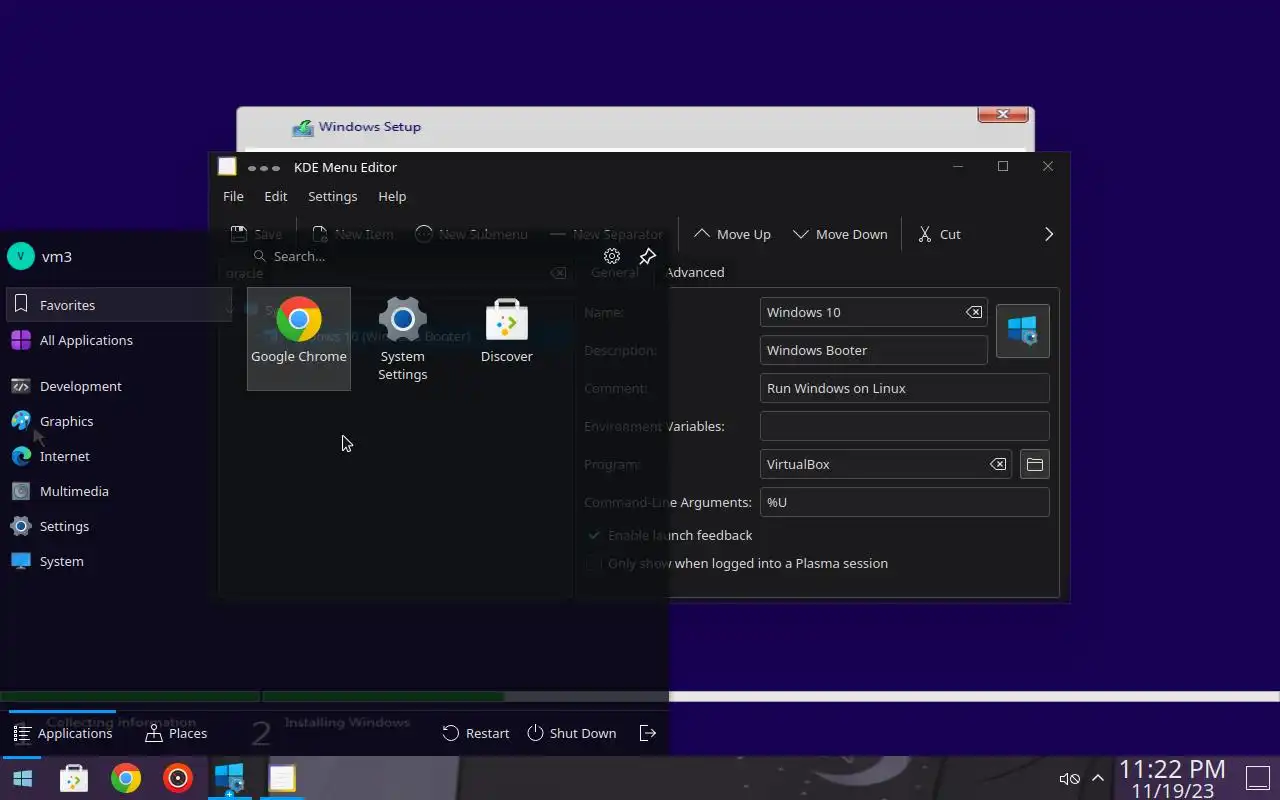Click Cut in the toolbar

(940, 234)
